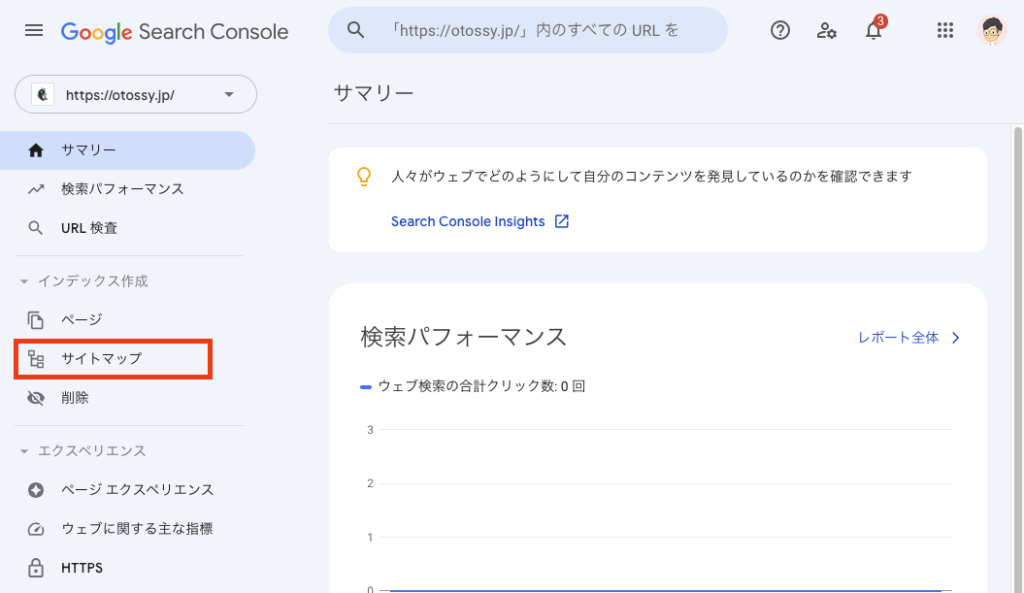The image size is (1024, 593).
Task: Click the search magnifier icon
Action: coord(356,30)
